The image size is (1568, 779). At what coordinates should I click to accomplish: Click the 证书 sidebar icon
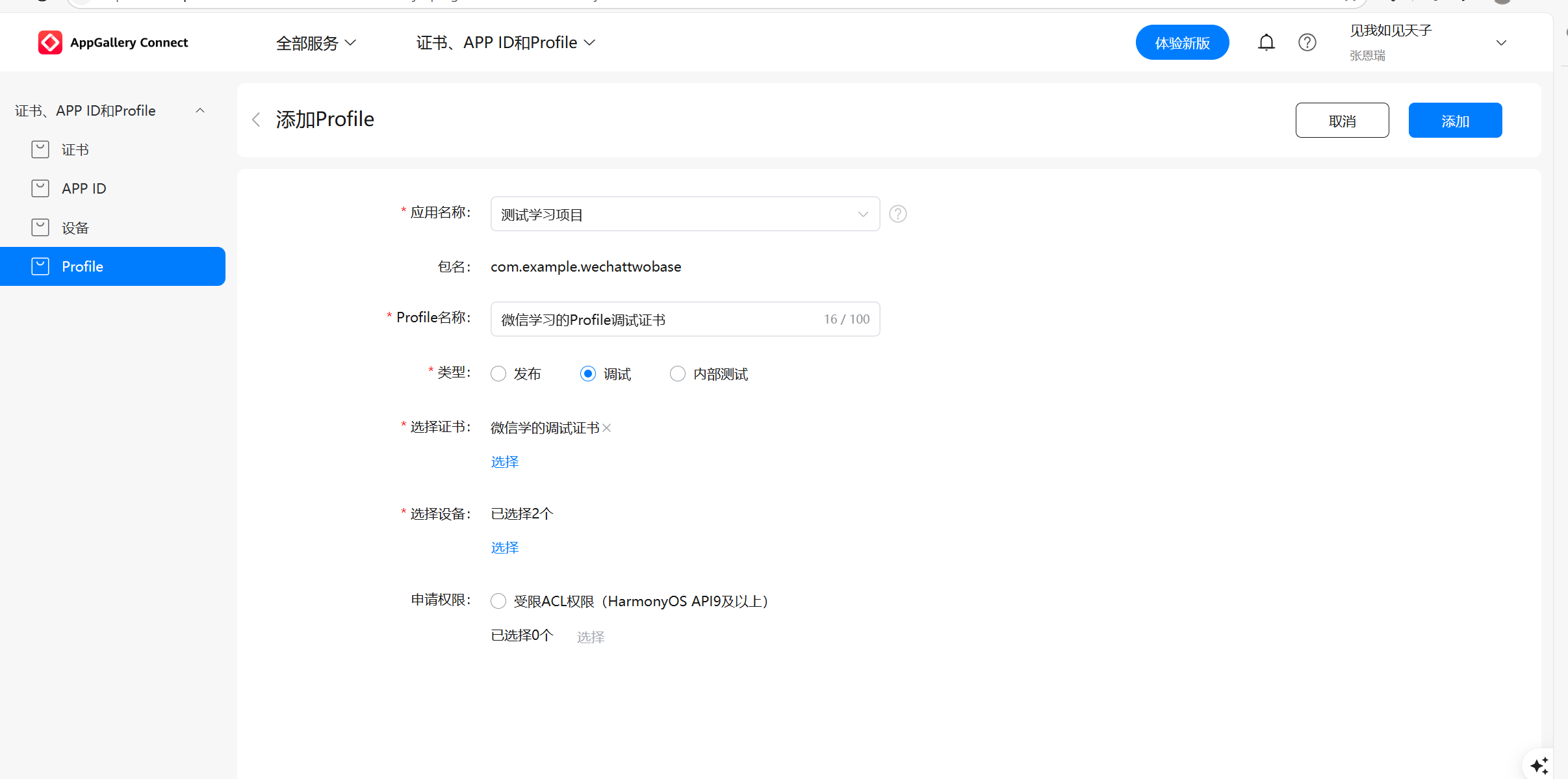[x=40, y=149]
